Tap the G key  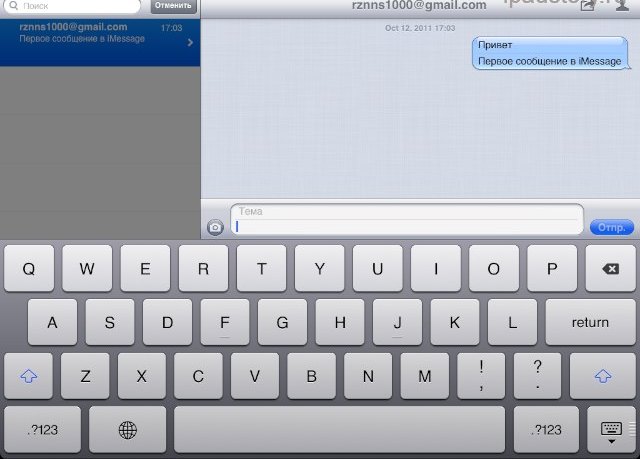click(282, 322)
